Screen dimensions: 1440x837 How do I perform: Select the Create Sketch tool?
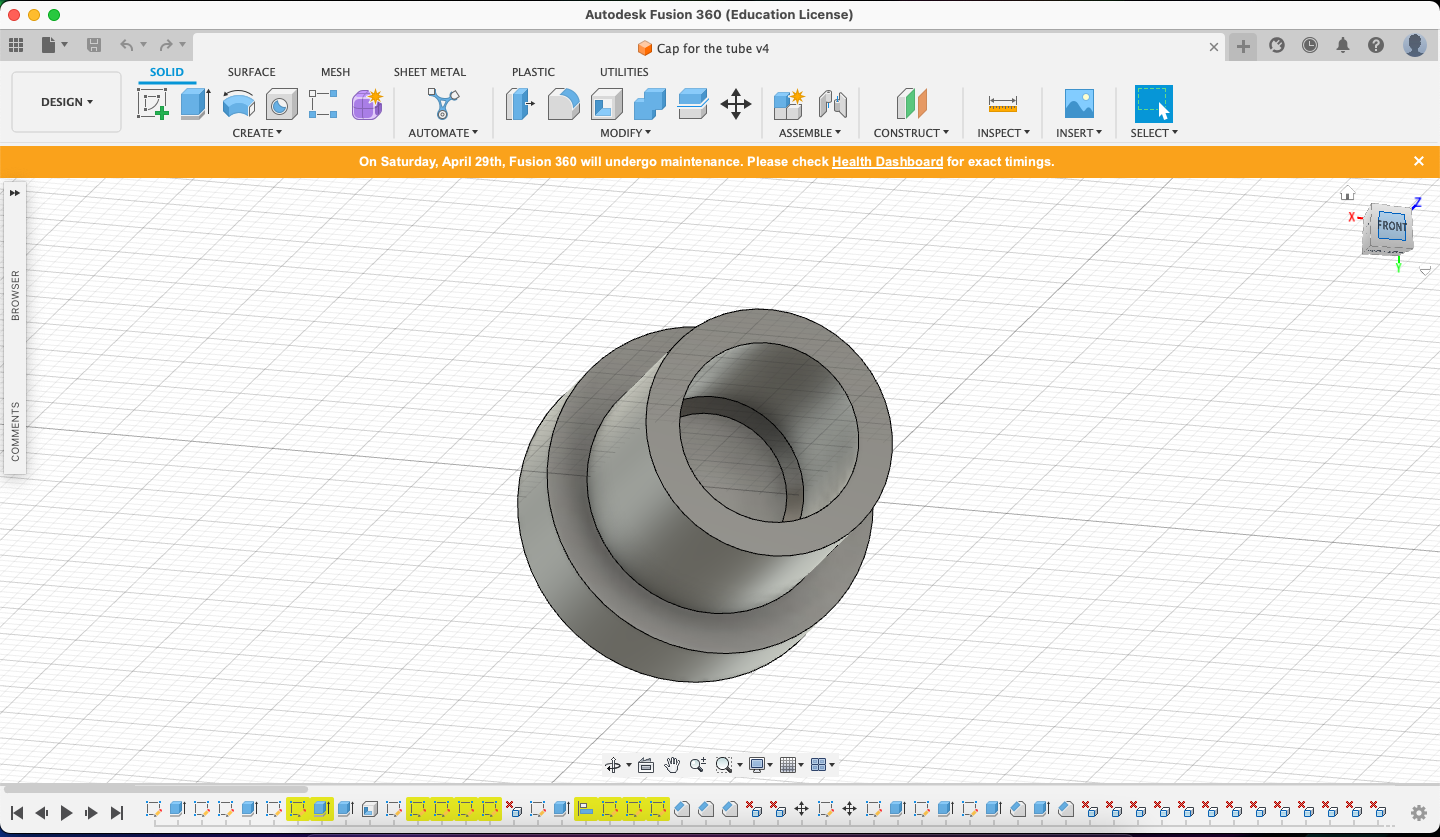tap(153, 104)
